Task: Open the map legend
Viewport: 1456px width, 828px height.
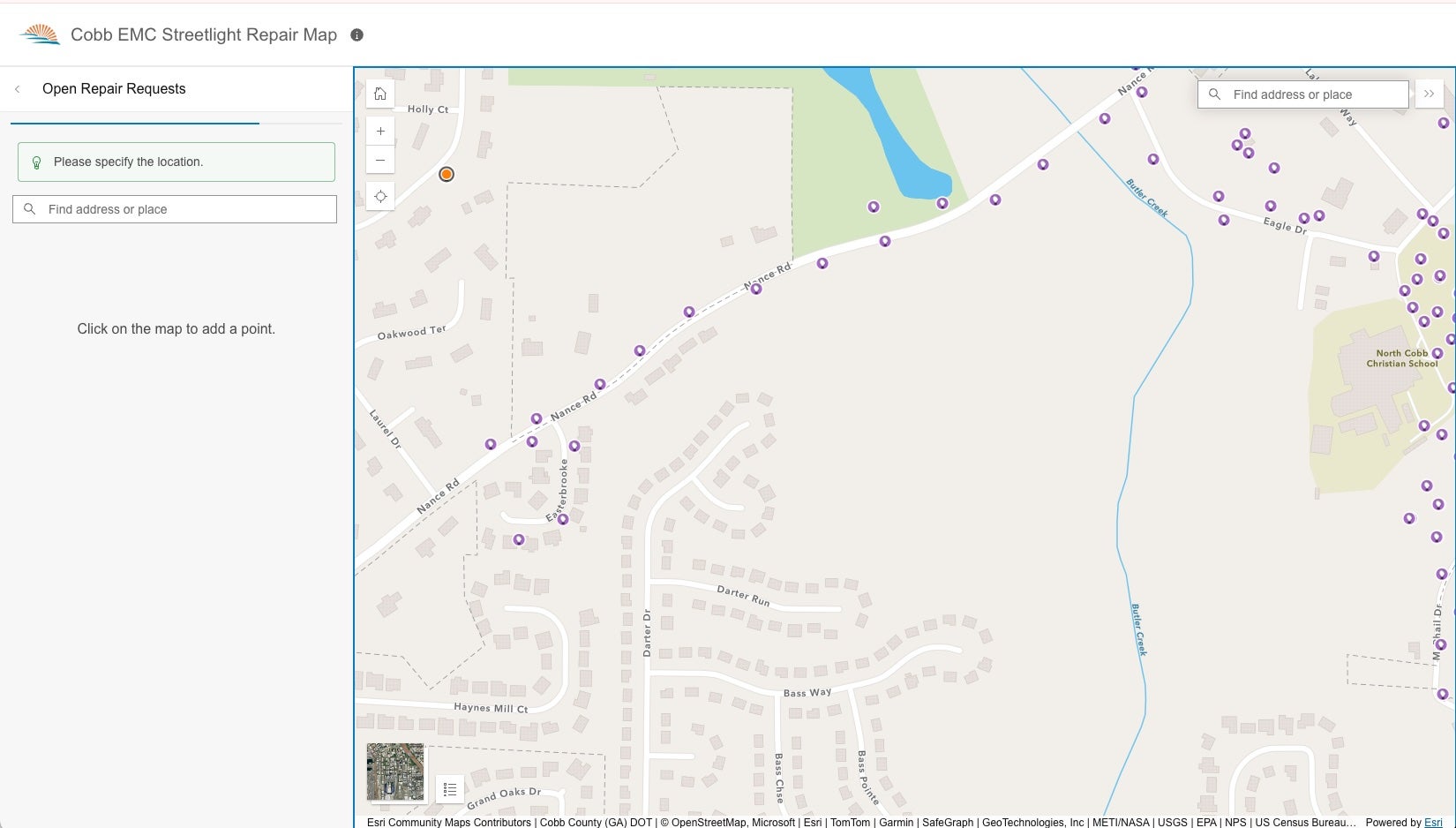Action: [x=450, y=788]
